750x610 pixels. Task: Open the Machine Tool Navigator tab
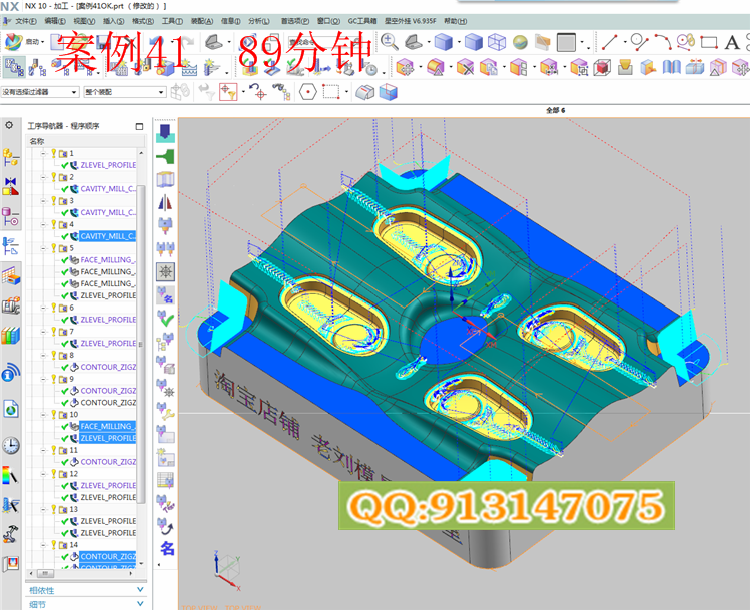pyautogui.click(x=11, y=306)
